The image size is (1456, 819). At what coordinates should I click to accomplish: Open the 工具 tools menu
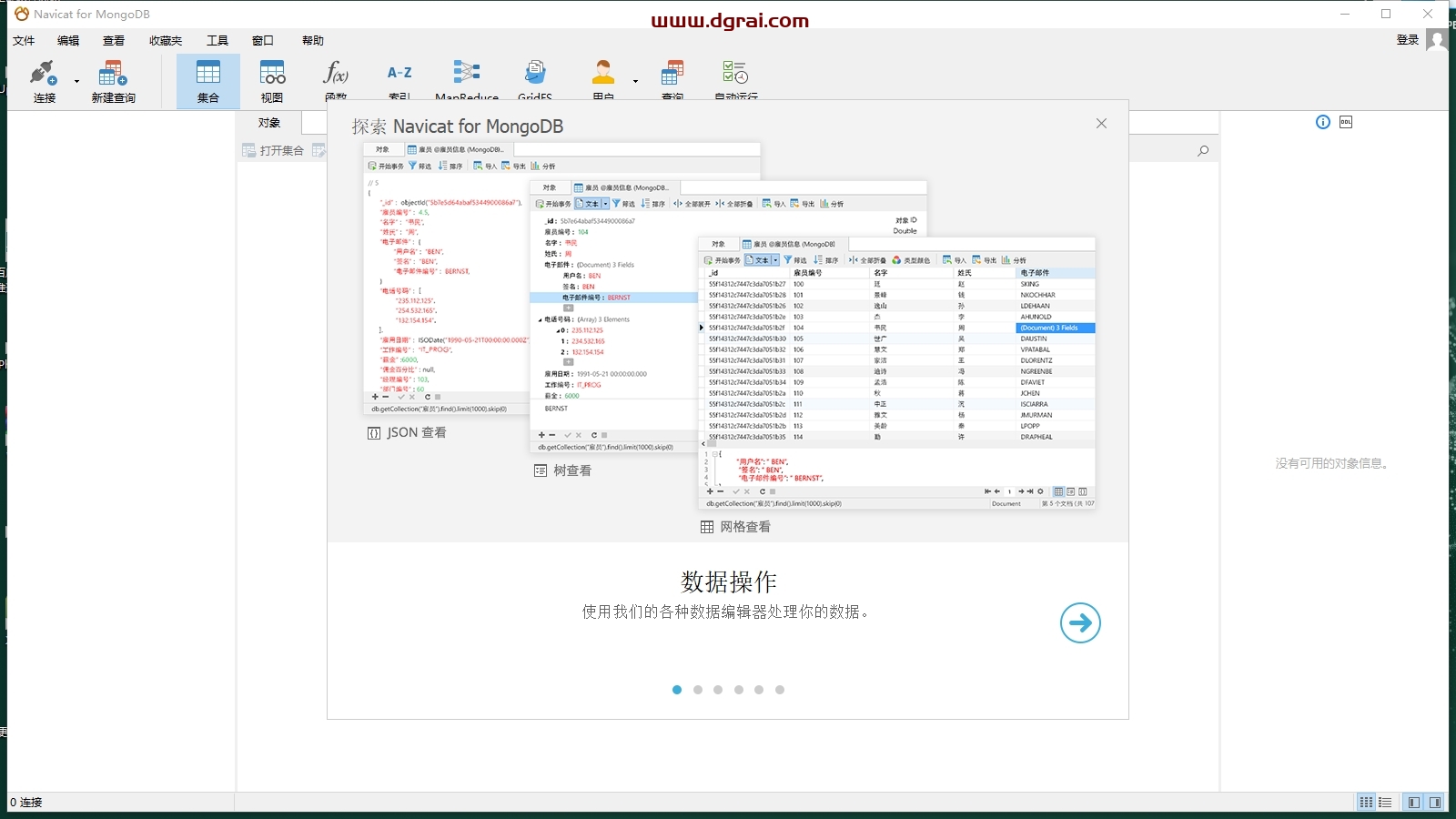(x=217, y=40)
